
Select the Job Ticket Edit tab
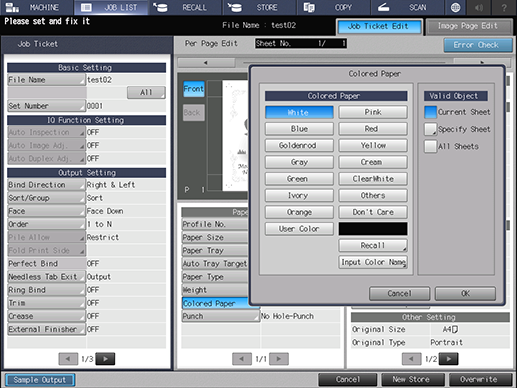click(379, 27)
